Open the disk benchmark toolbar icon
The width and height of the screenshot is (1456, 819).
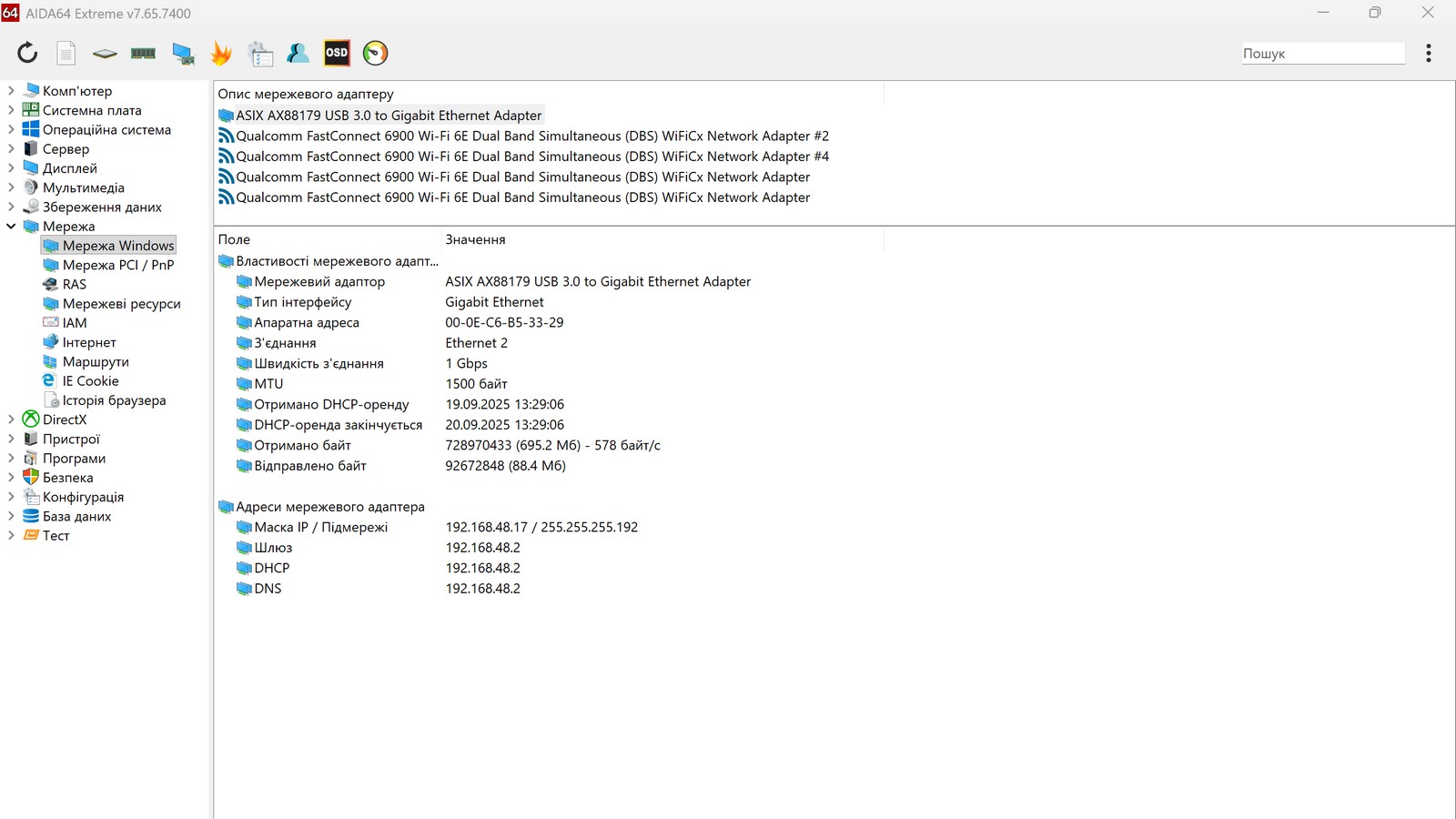105,54
